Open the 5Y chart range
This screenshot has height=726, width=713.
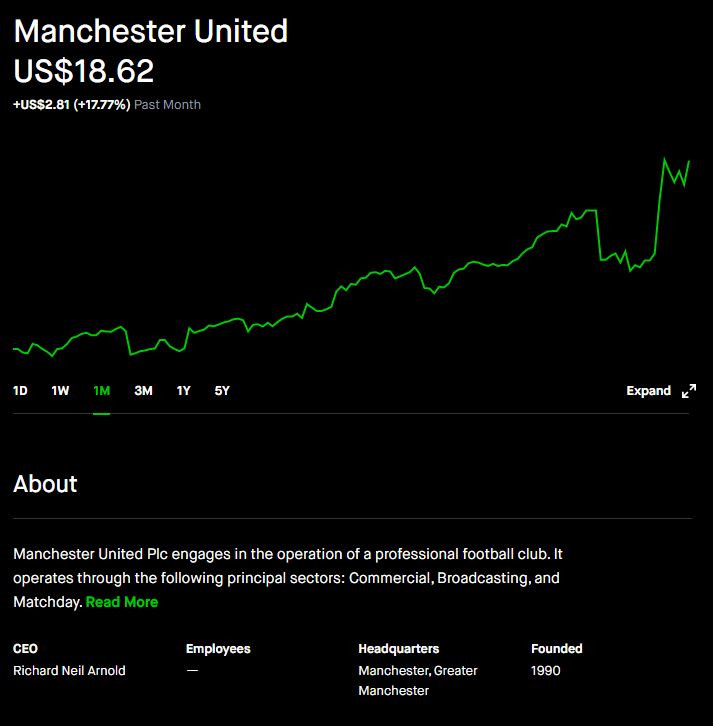click(x=222, y=391)
